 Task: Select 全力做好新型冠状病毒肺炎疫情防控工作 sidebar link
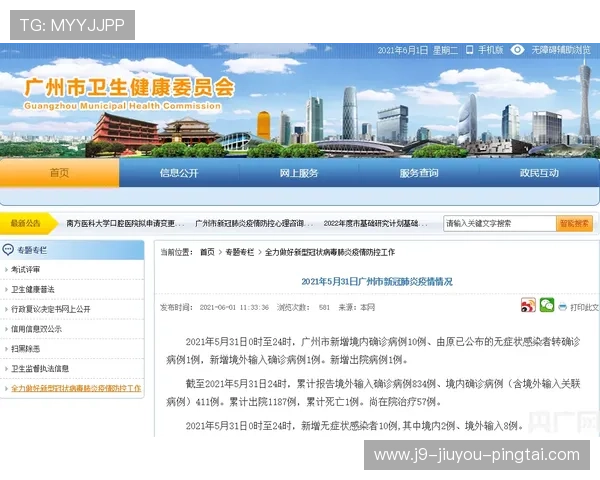(76, 389)
